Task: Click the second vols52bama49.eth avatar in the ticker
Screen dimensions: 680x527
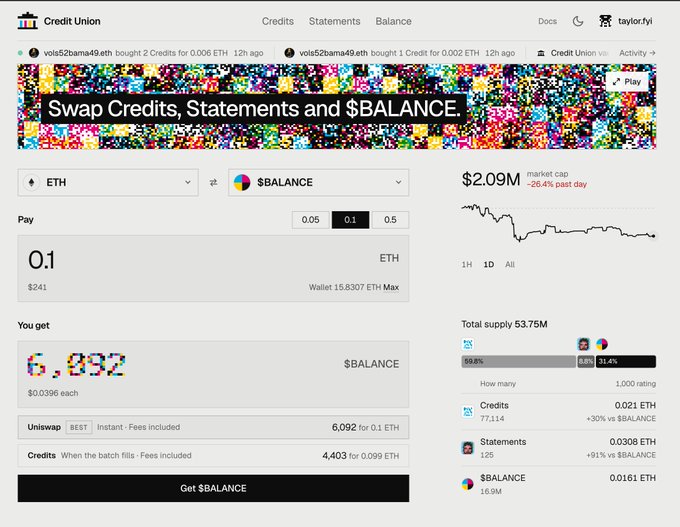Action: (289, 53)
